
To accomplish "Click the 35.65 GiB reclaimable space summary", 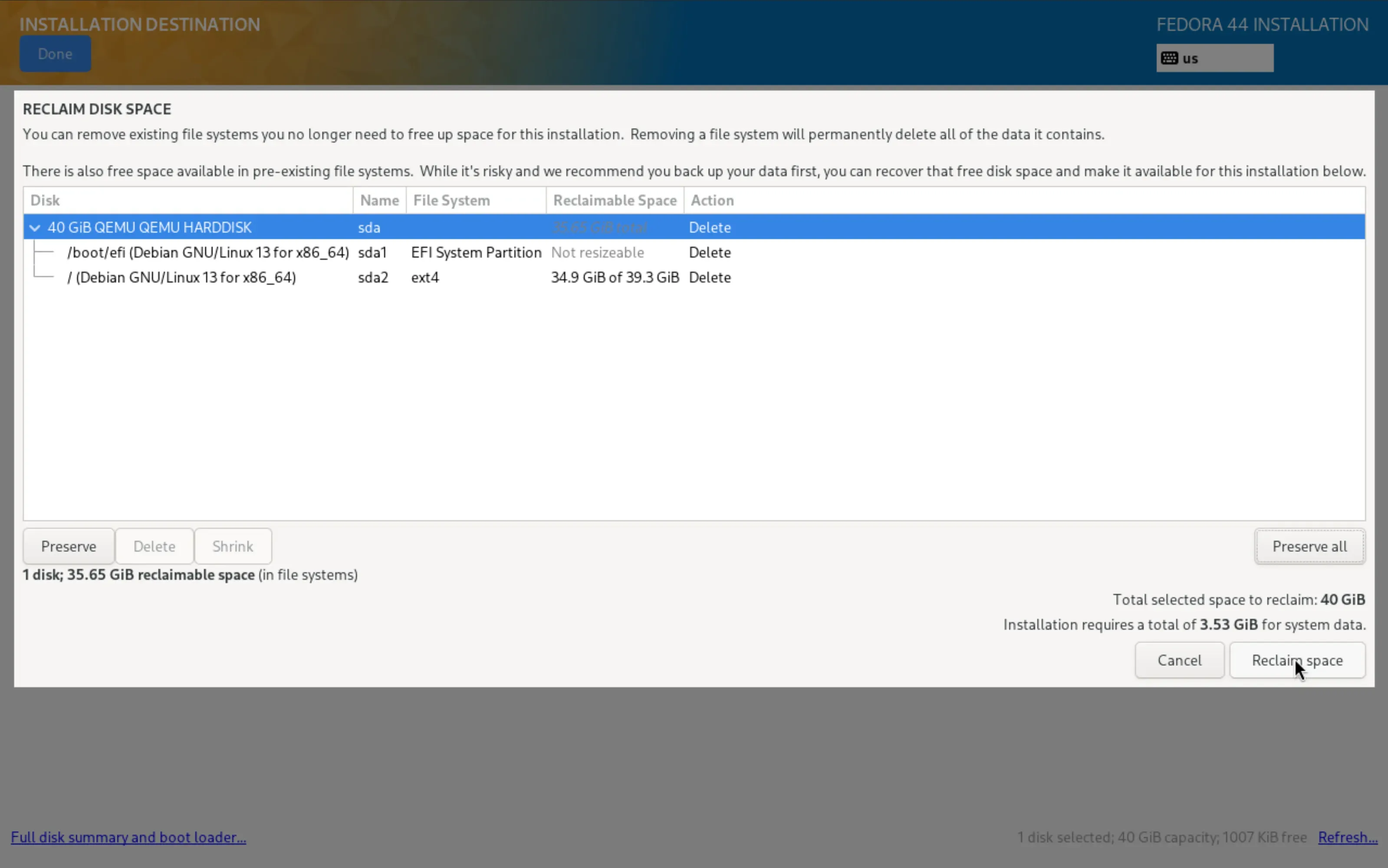I will click(190, 575).
